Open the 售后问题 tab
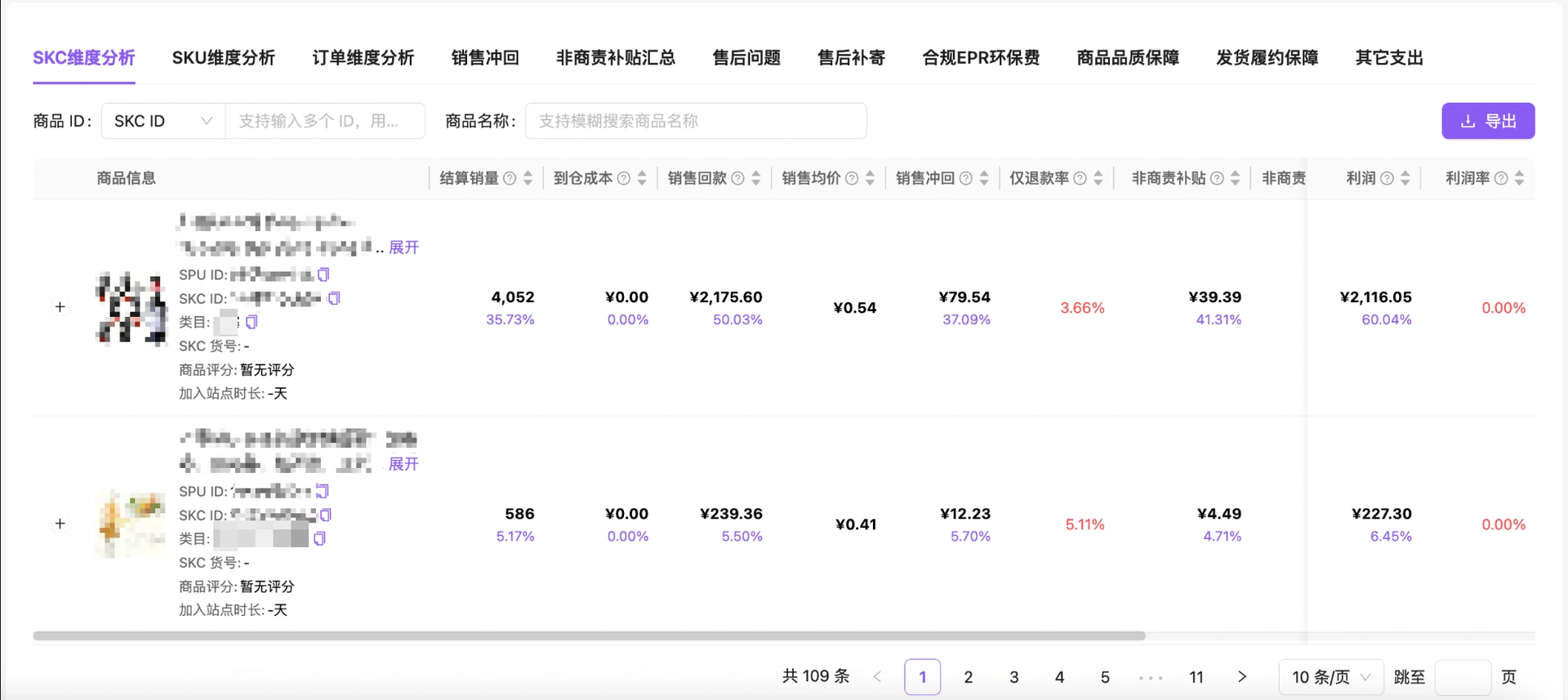This screenshot has width=1568, height=700. pos(746,58)
